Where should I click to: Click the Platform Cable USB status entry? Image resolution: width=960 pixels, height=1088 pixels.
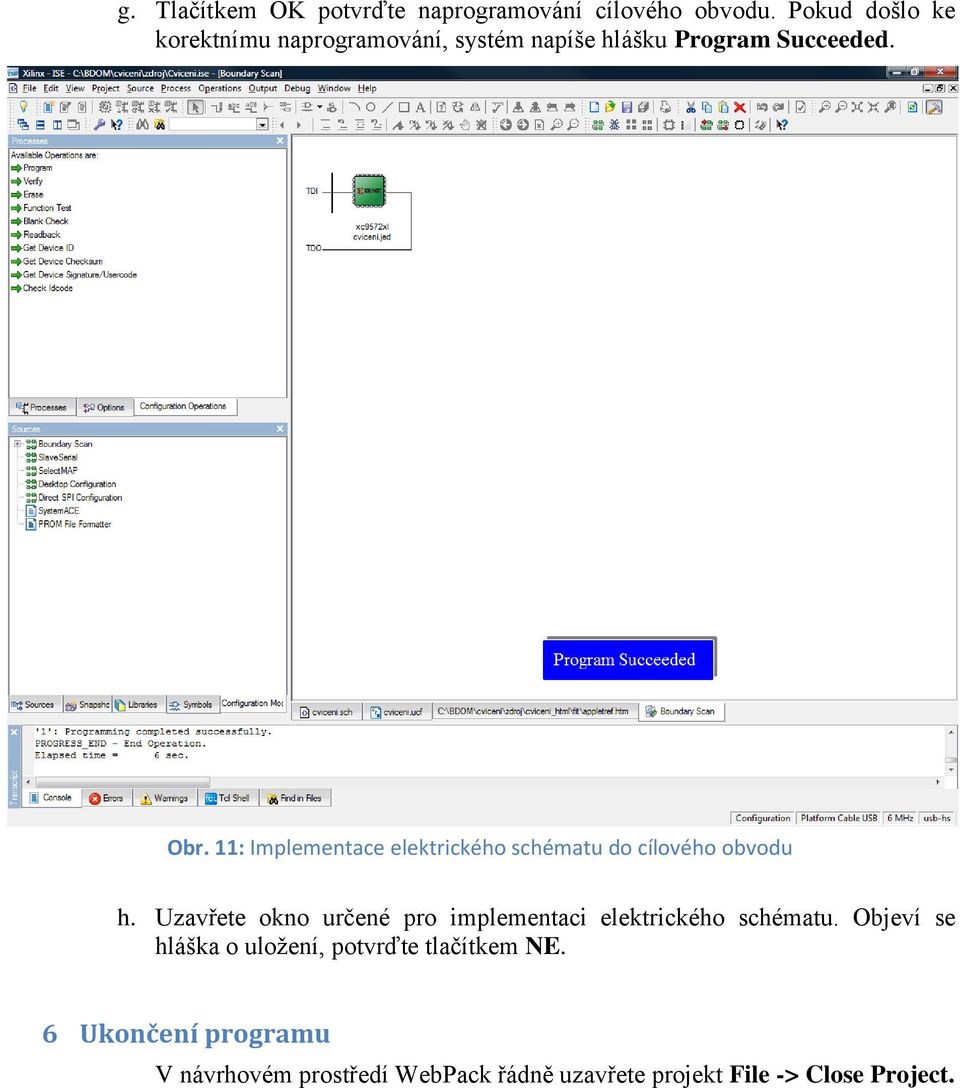(x=839, y=818)
